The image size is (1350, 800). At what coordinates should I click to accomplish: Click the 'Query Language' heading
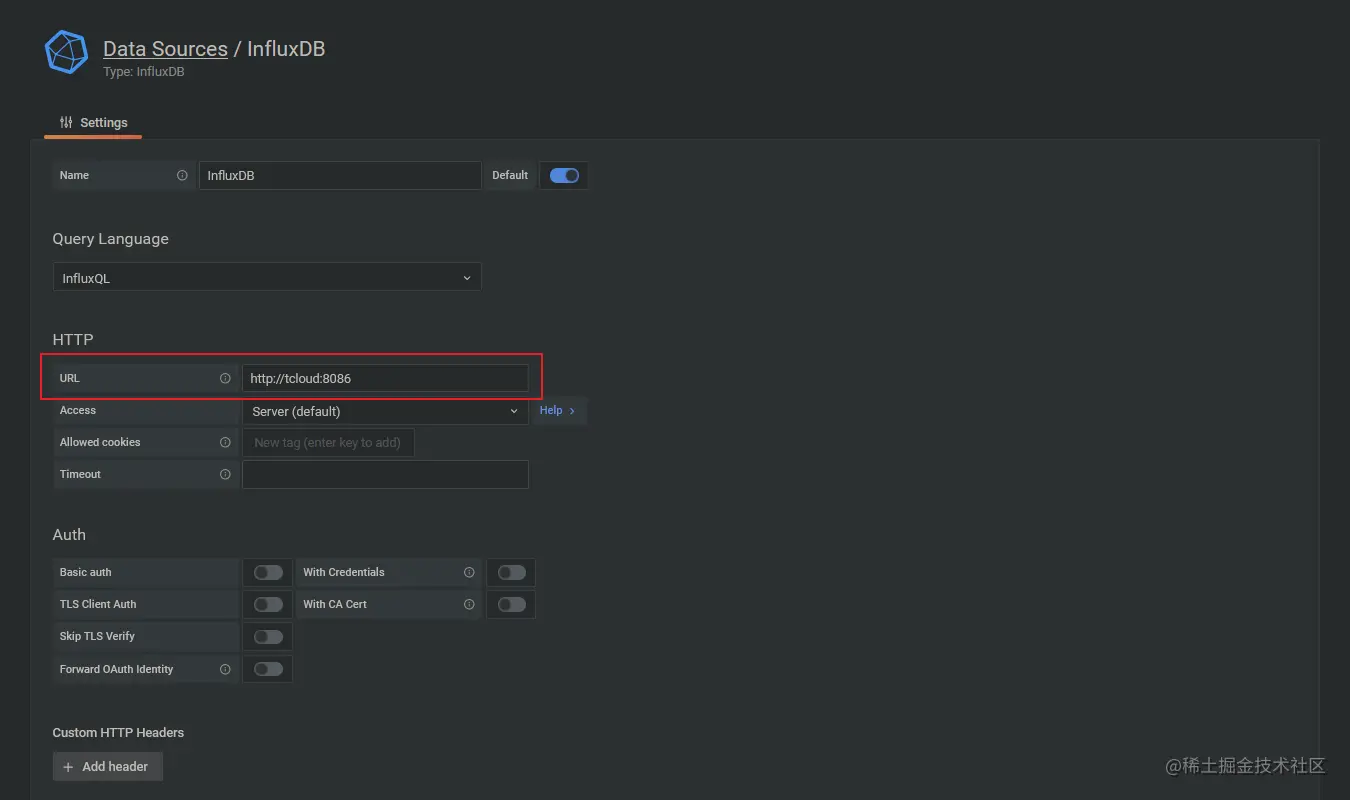click(110, 238)
